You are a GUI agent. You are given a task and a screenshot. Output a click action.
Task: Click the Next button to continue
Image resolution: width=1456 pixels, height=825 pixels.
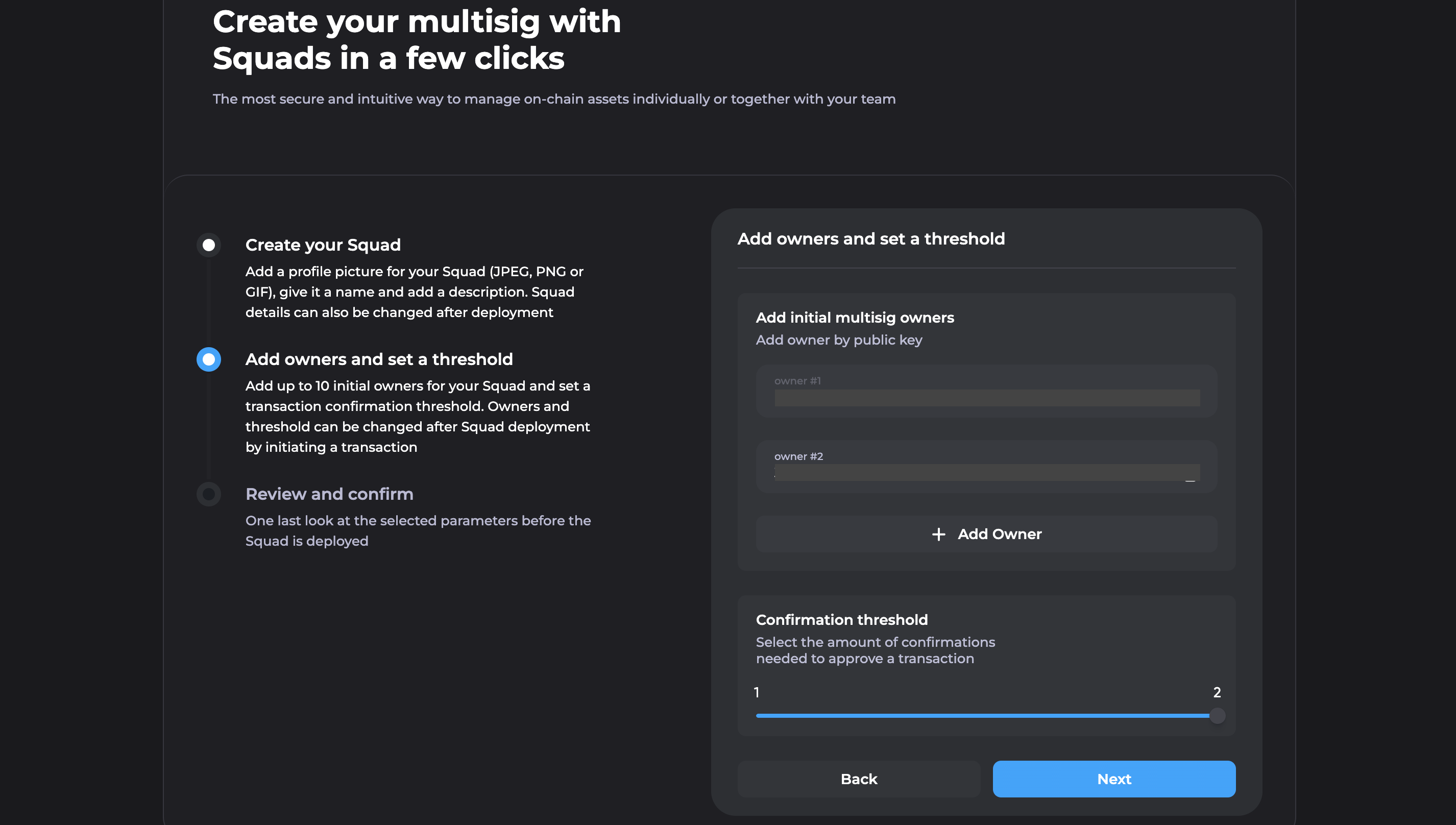[x=1113, y=779]
